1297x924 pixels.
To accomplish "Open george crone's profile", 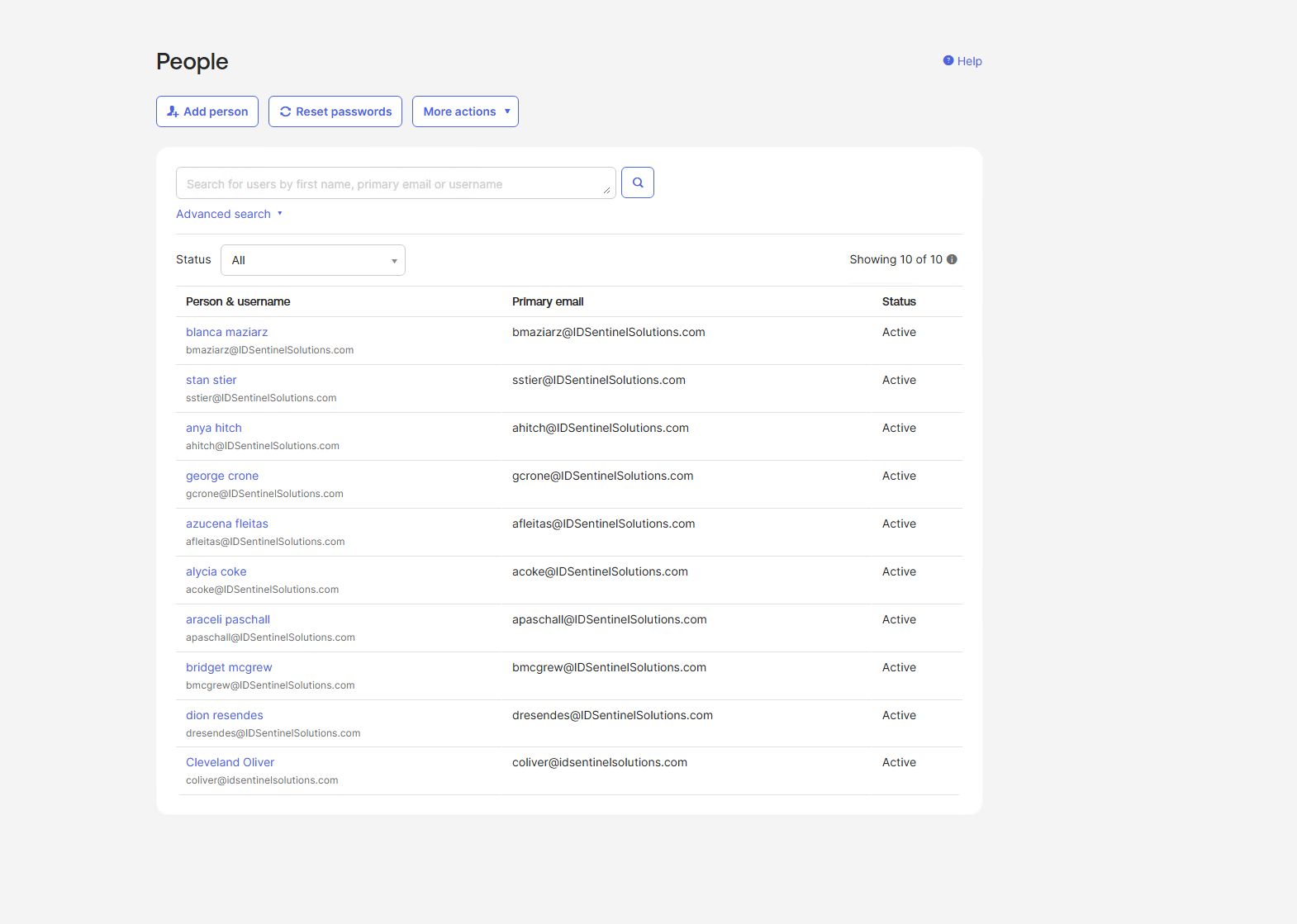I will click(221, 476).
